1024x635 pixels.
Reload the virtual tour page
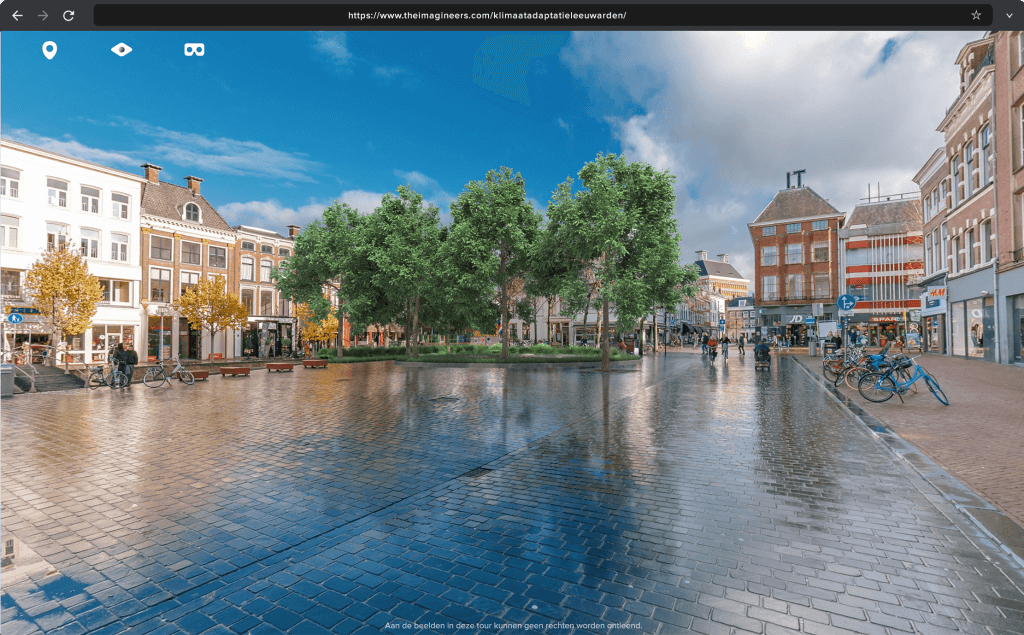[68, 15]
